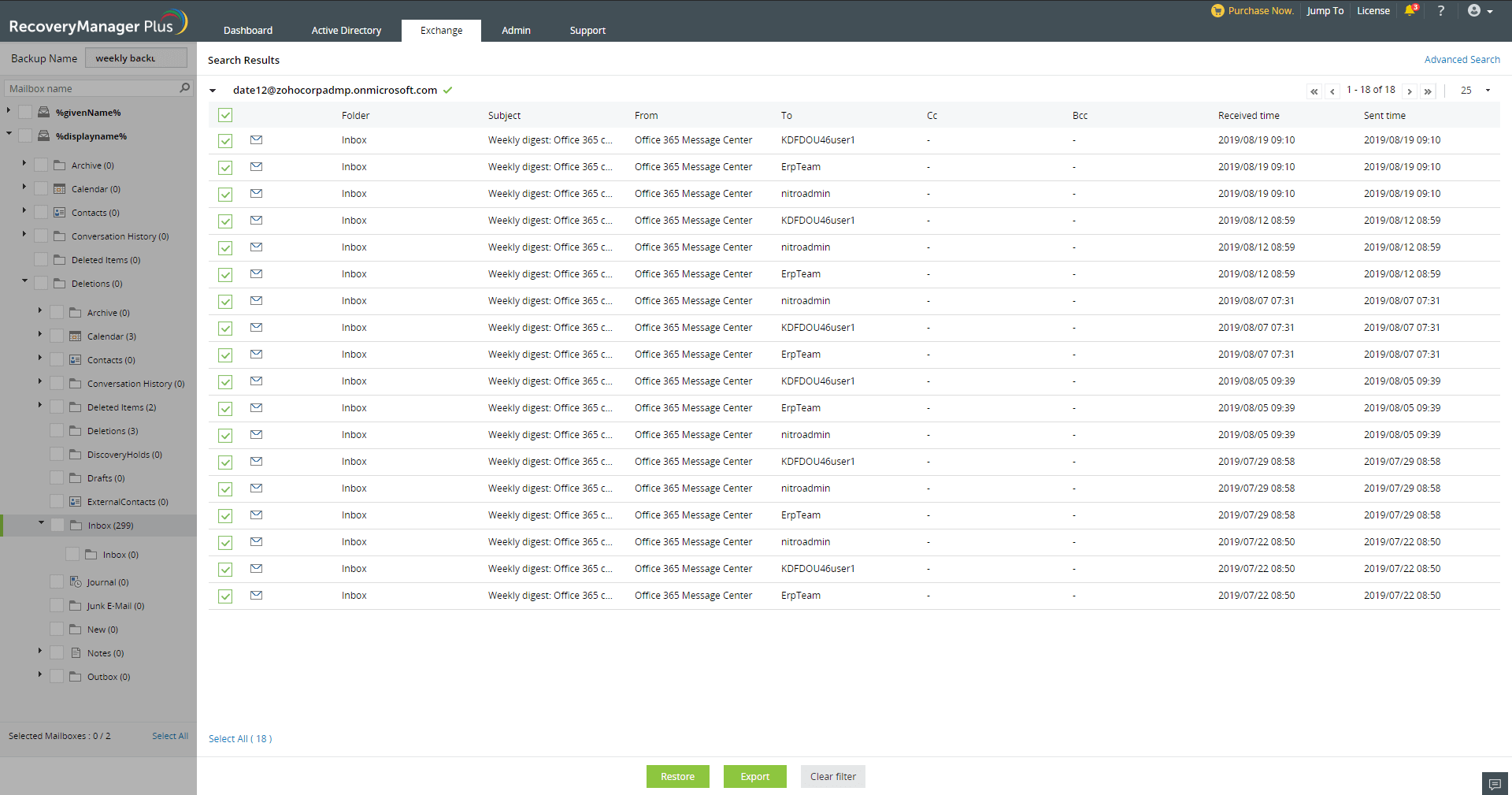Go to the last page of results
The height and width of the screenshot is (795, 1512).
[1428, 91]
